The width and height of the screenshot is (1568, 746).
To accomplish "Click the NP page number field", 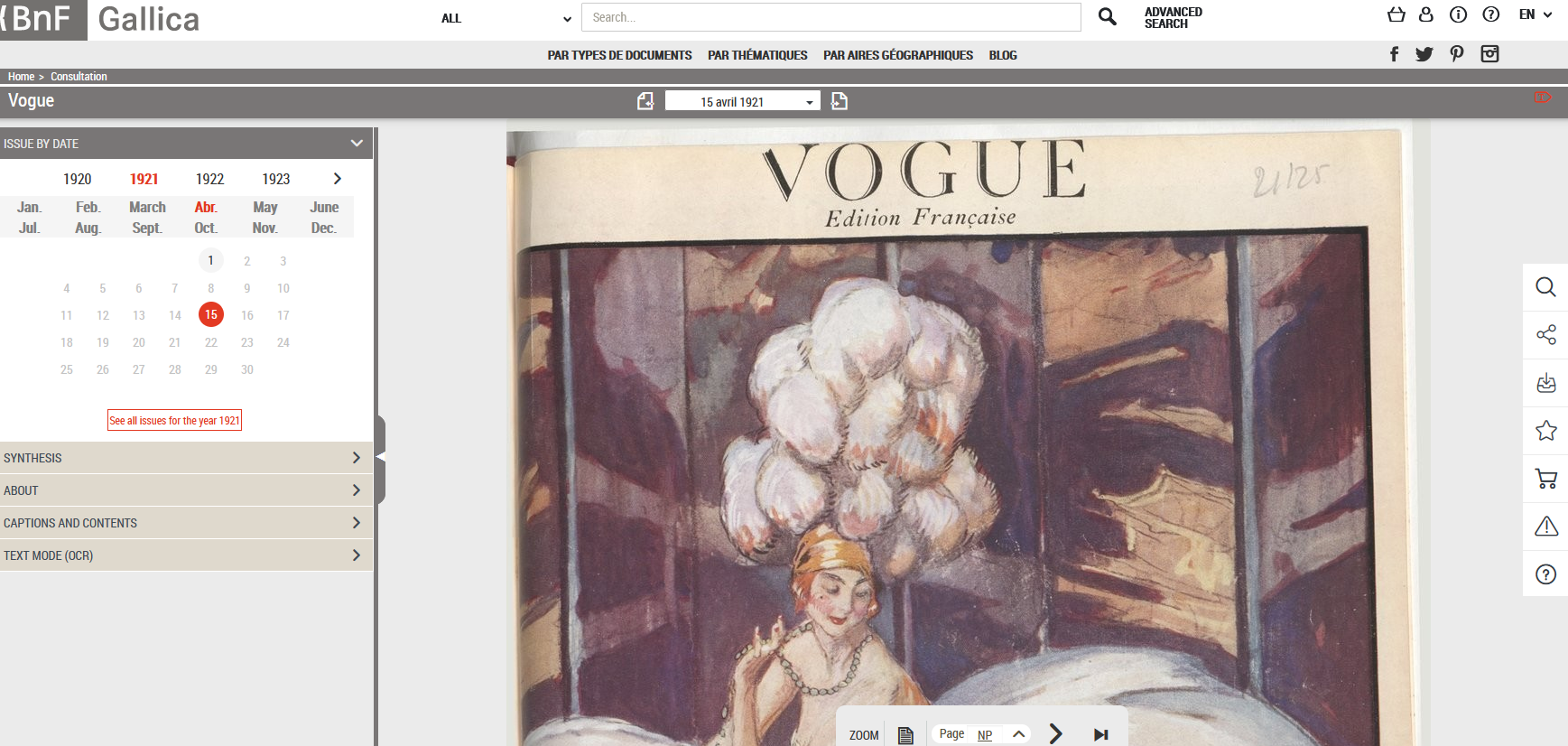I will click(985, 735).
